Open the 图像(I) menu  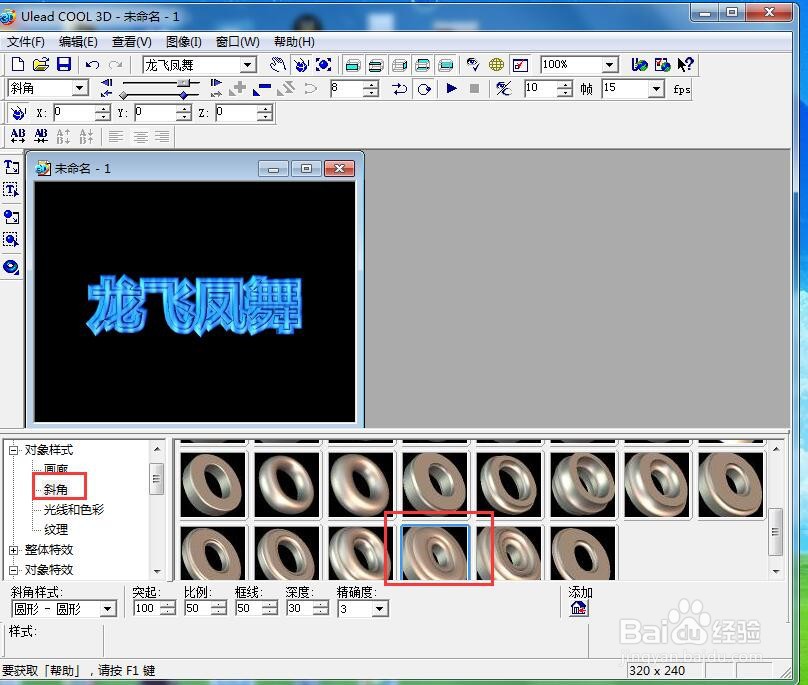tap(183, 42)
